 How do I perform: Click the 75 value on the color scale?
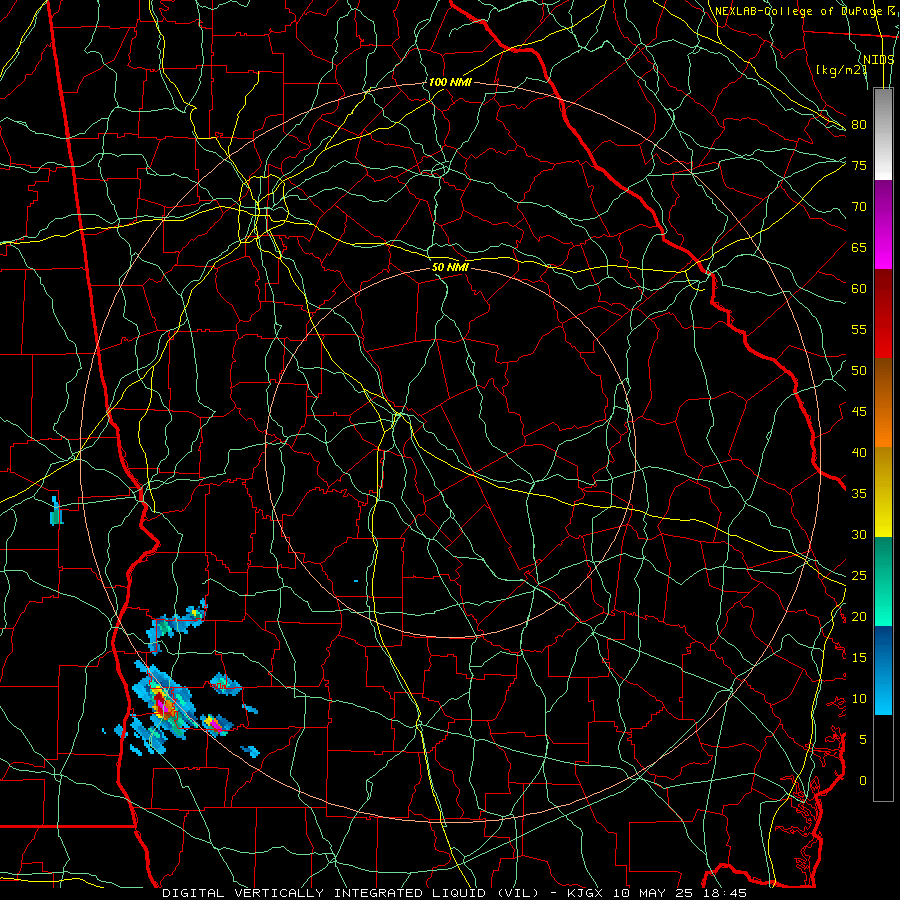pos(859,165)
